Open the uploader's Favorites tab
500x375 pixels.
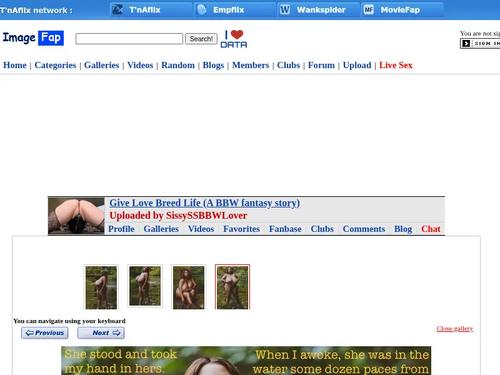[x=241, y=229]
